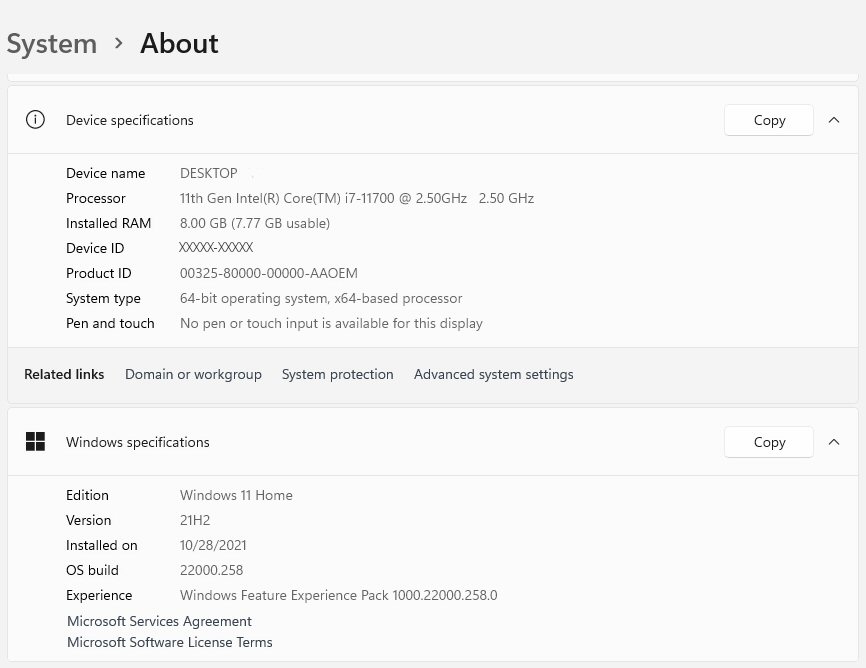866x668 pixels.
Task: Select the 64-bit operating system value
Action: (x=321, y=298)
